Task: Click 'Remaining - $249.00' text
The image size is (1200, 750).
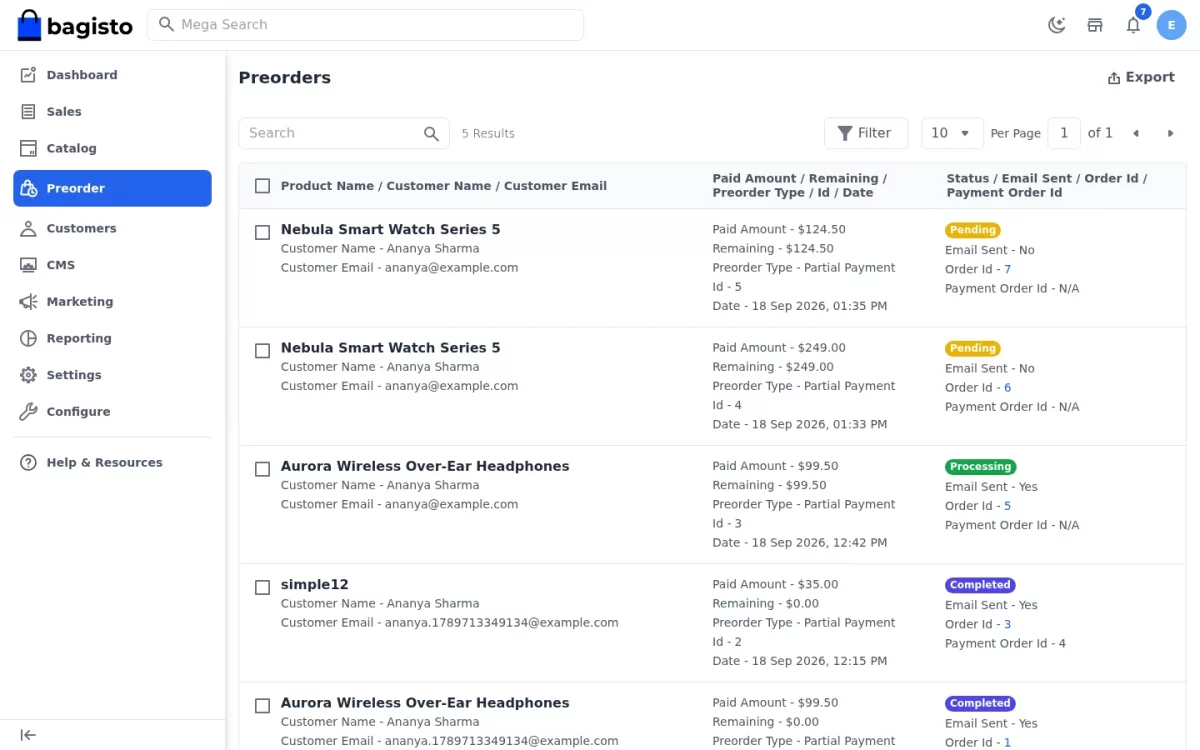Action: (773, 367)
